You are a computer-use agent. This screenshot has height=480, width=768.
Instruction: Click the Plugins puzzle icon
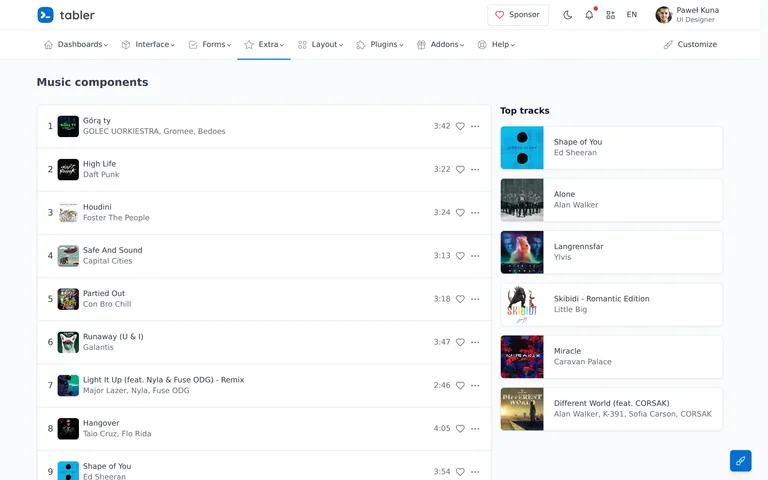point(360,45)
